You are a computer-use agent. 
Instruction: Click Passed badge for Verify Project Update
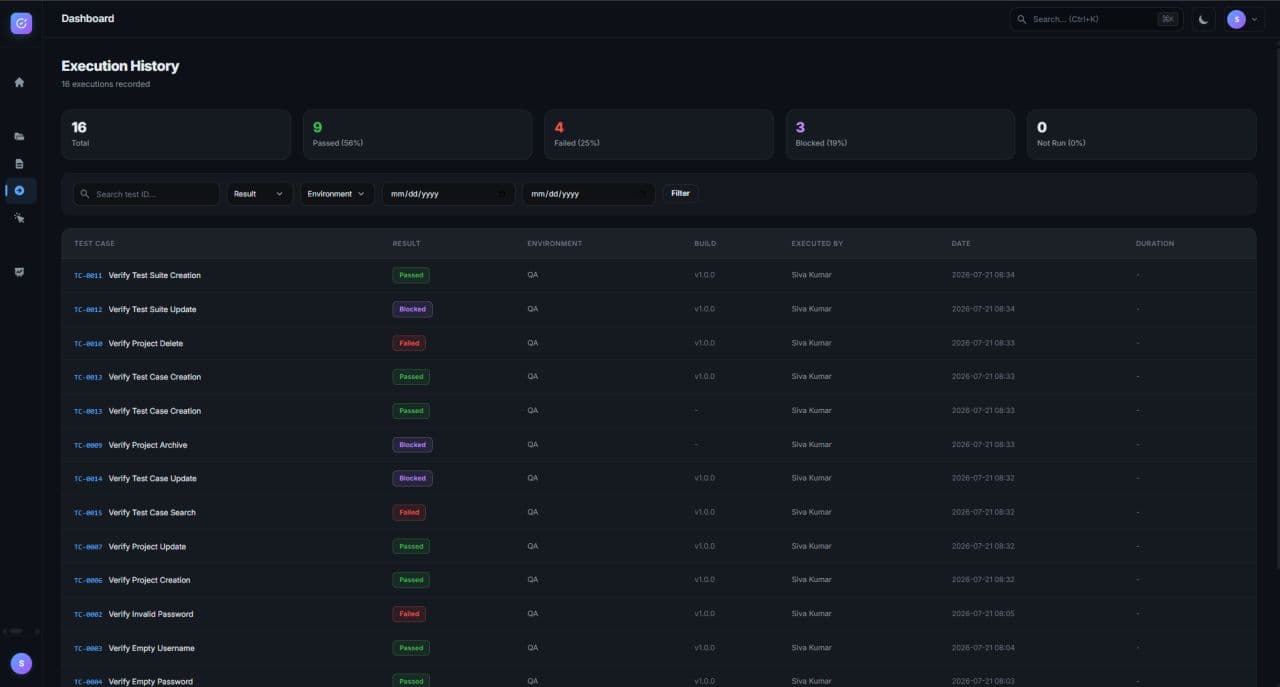[411, 546]
